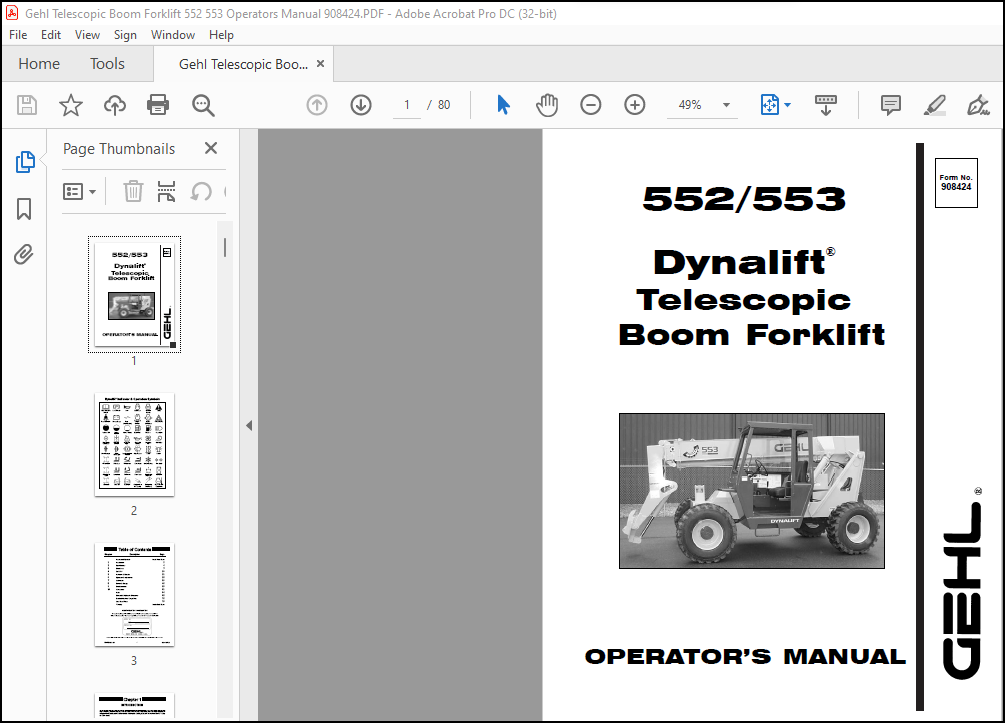Click the forklift photo on the page
Image resolution: width=1005 pixels, height=723 pixels.
point(752,491)
